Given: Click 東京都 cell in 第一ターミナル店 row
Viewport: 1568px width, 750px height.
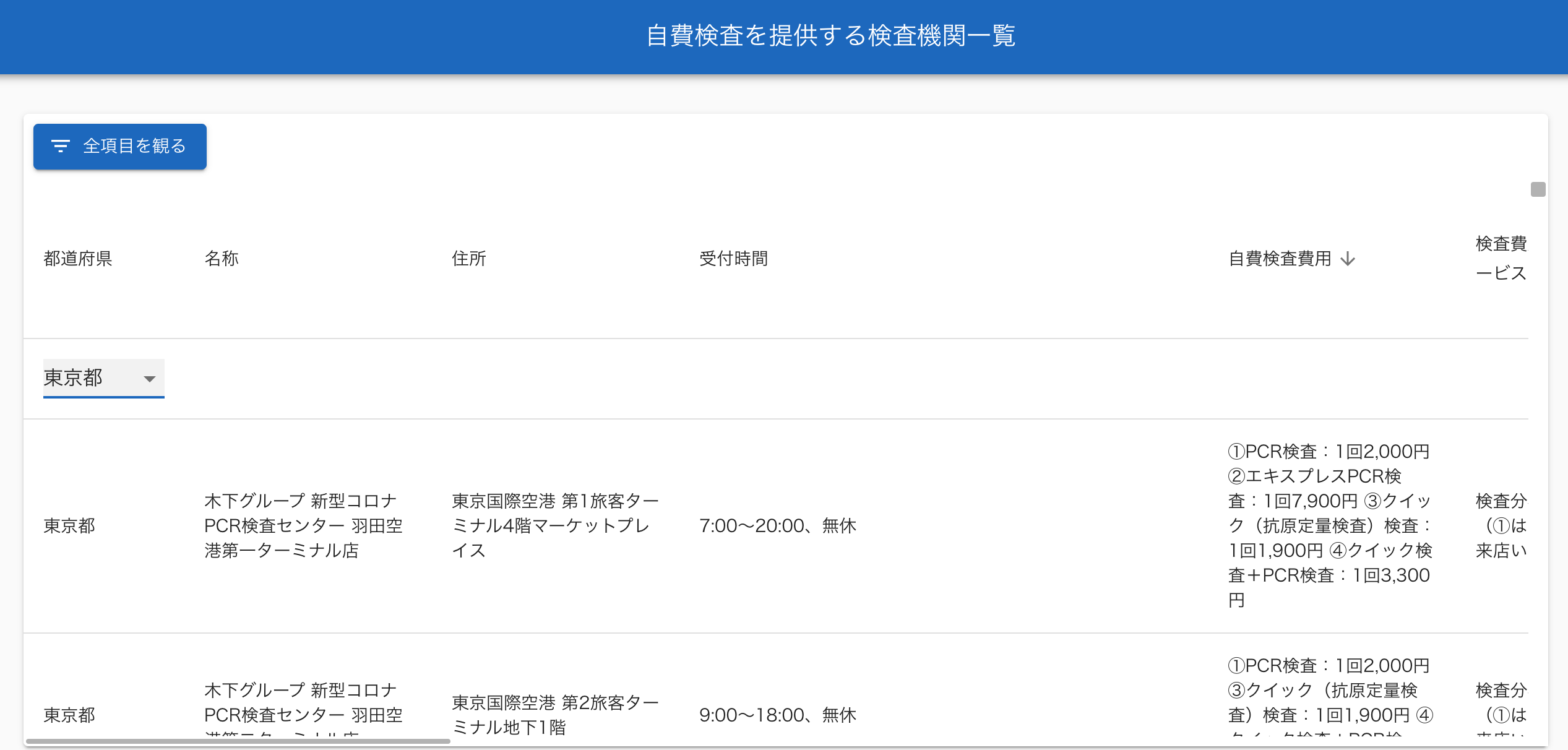Looking at the screenshot, I should (x=69, y=526).
